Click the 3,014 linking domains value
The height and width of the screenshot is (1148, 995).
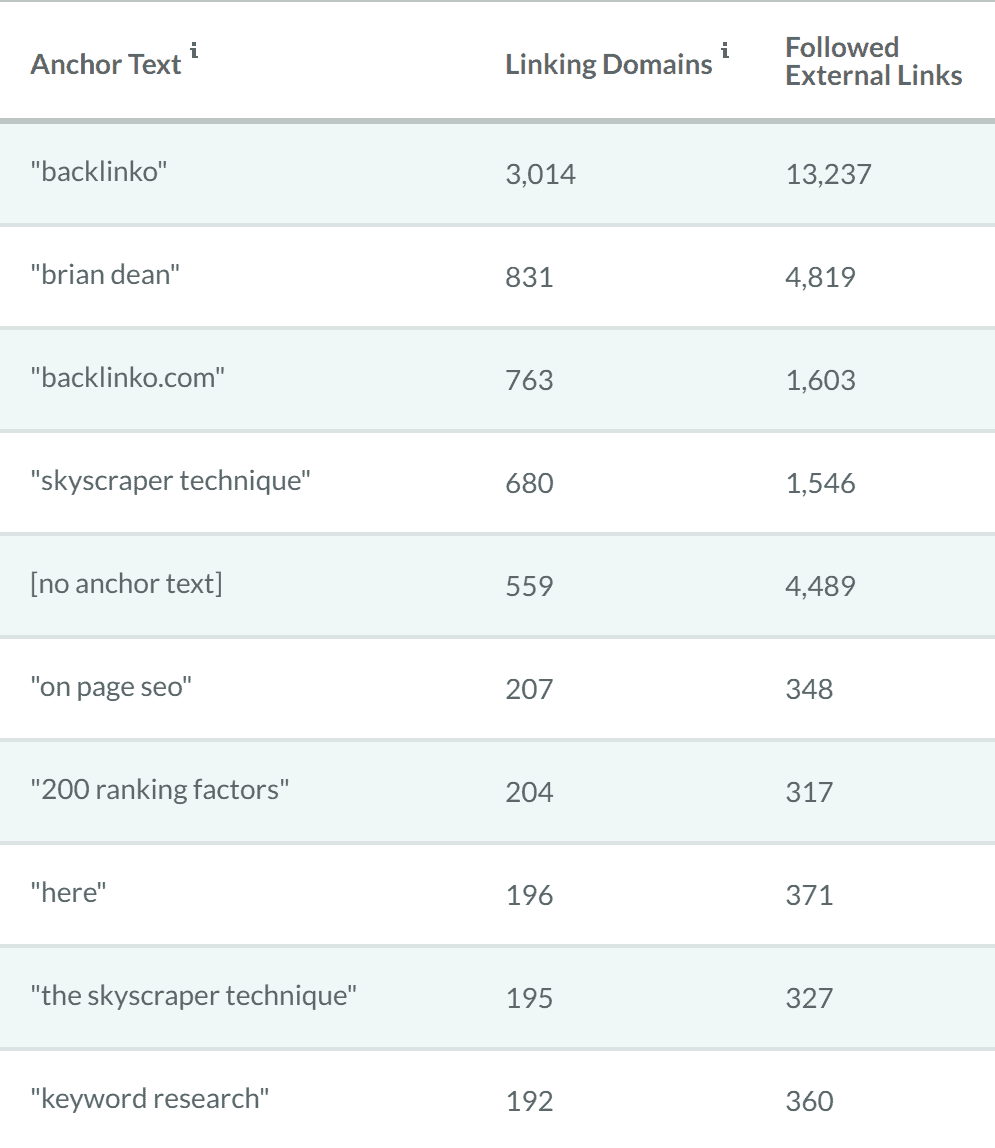click(x=540, y=174)
